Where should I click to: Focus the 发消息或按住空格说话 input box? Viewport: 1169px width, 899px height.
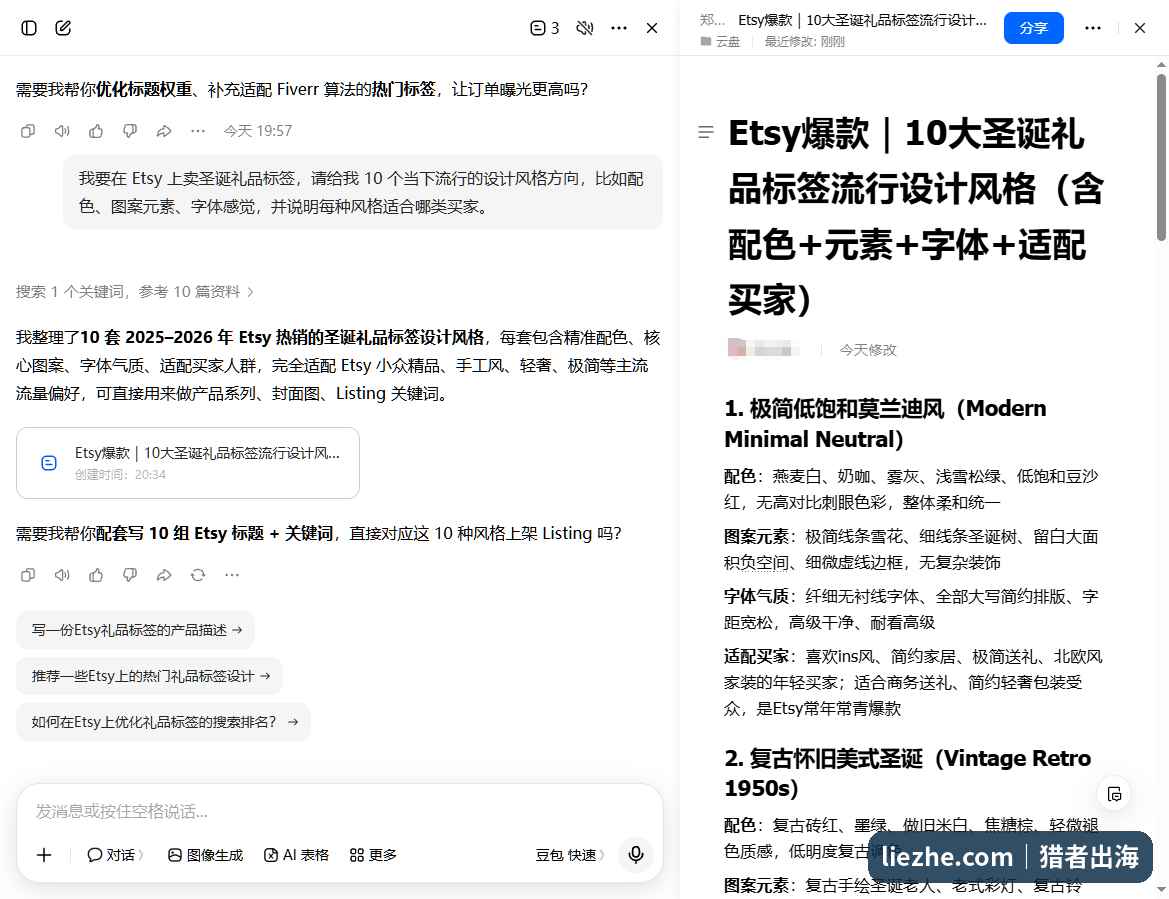[x=339, y=811]
